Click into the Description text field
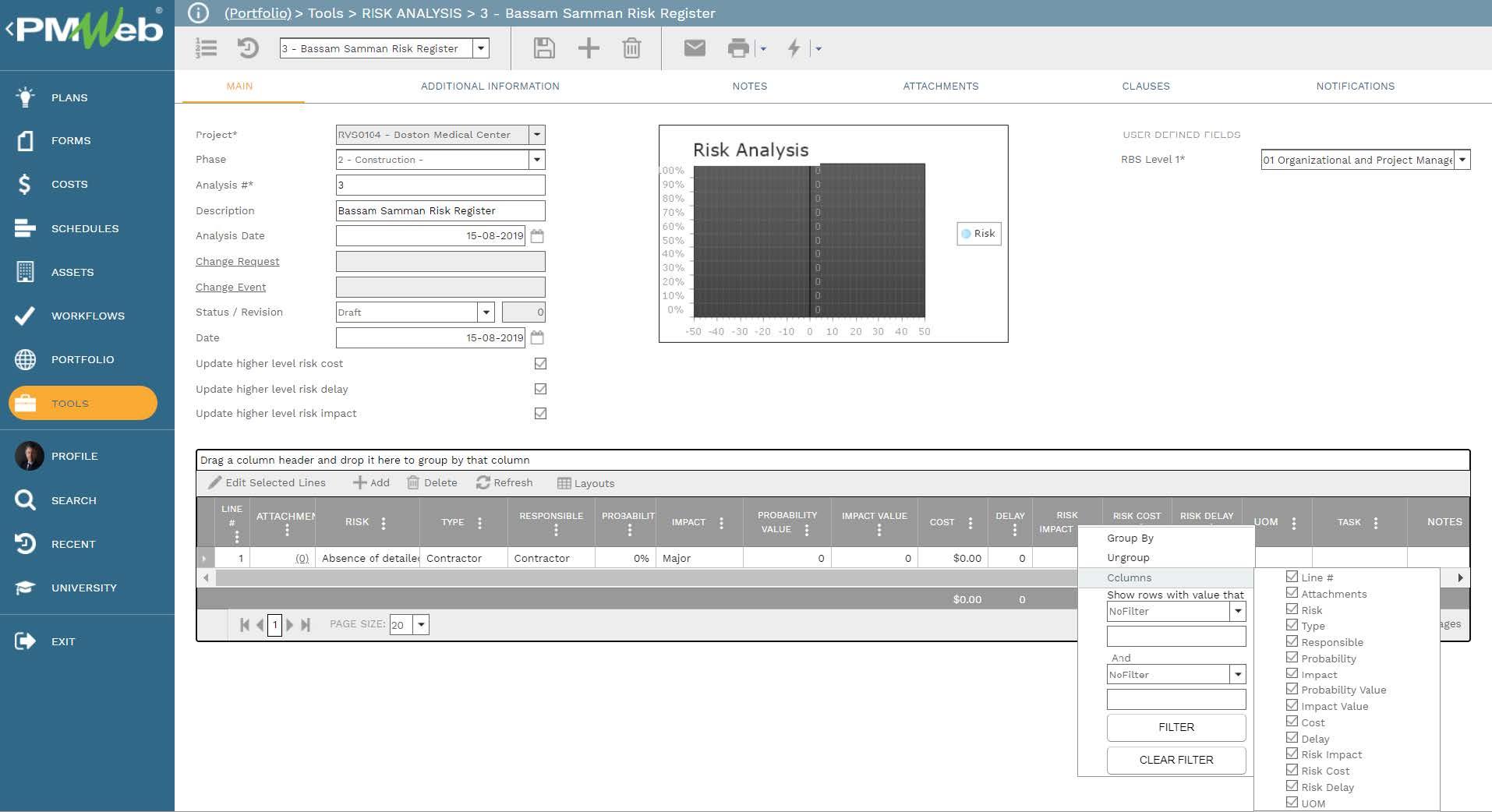 click(440, 211)
